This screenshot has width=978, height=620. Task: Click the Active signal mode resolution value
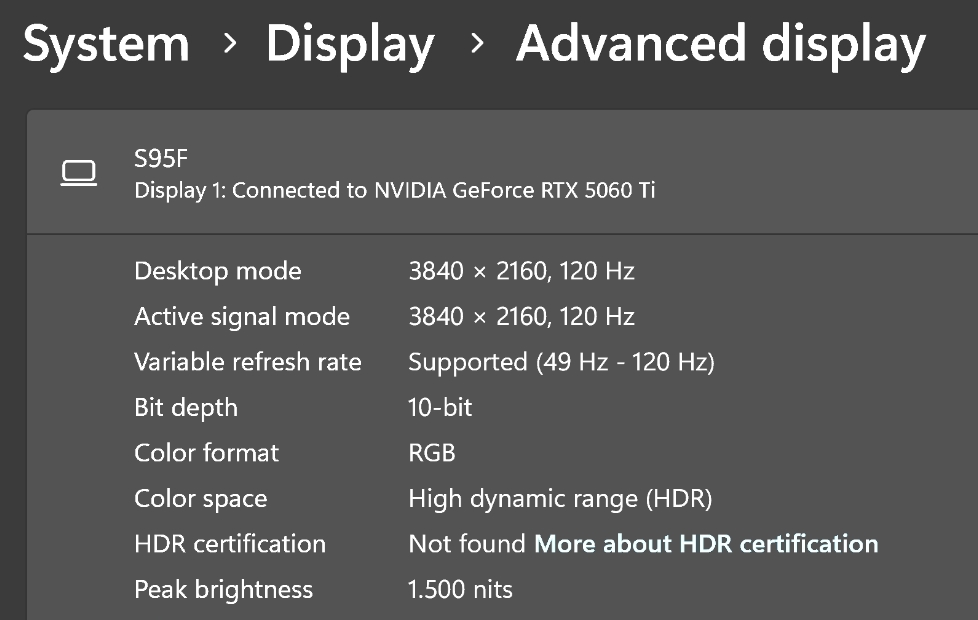point(521,317)
